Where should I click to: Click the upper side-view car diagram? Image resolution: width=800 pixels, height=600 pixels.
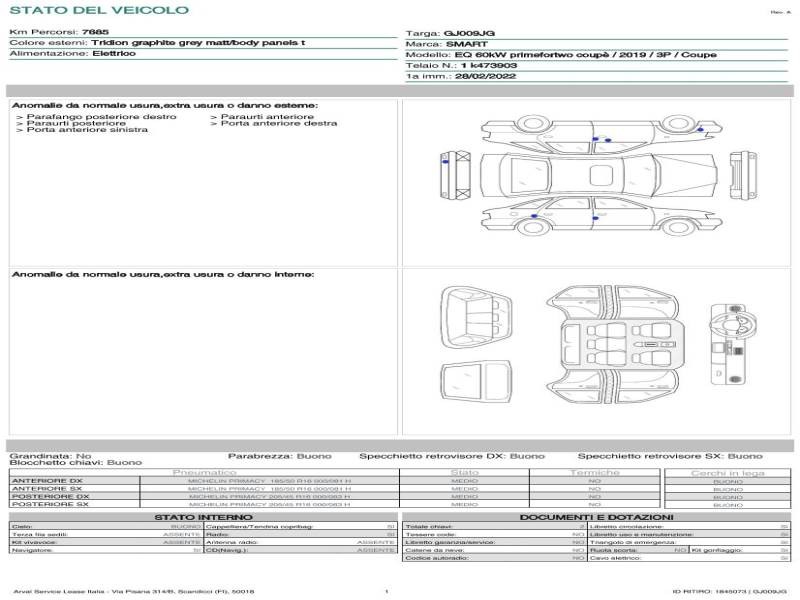point(602,134)
